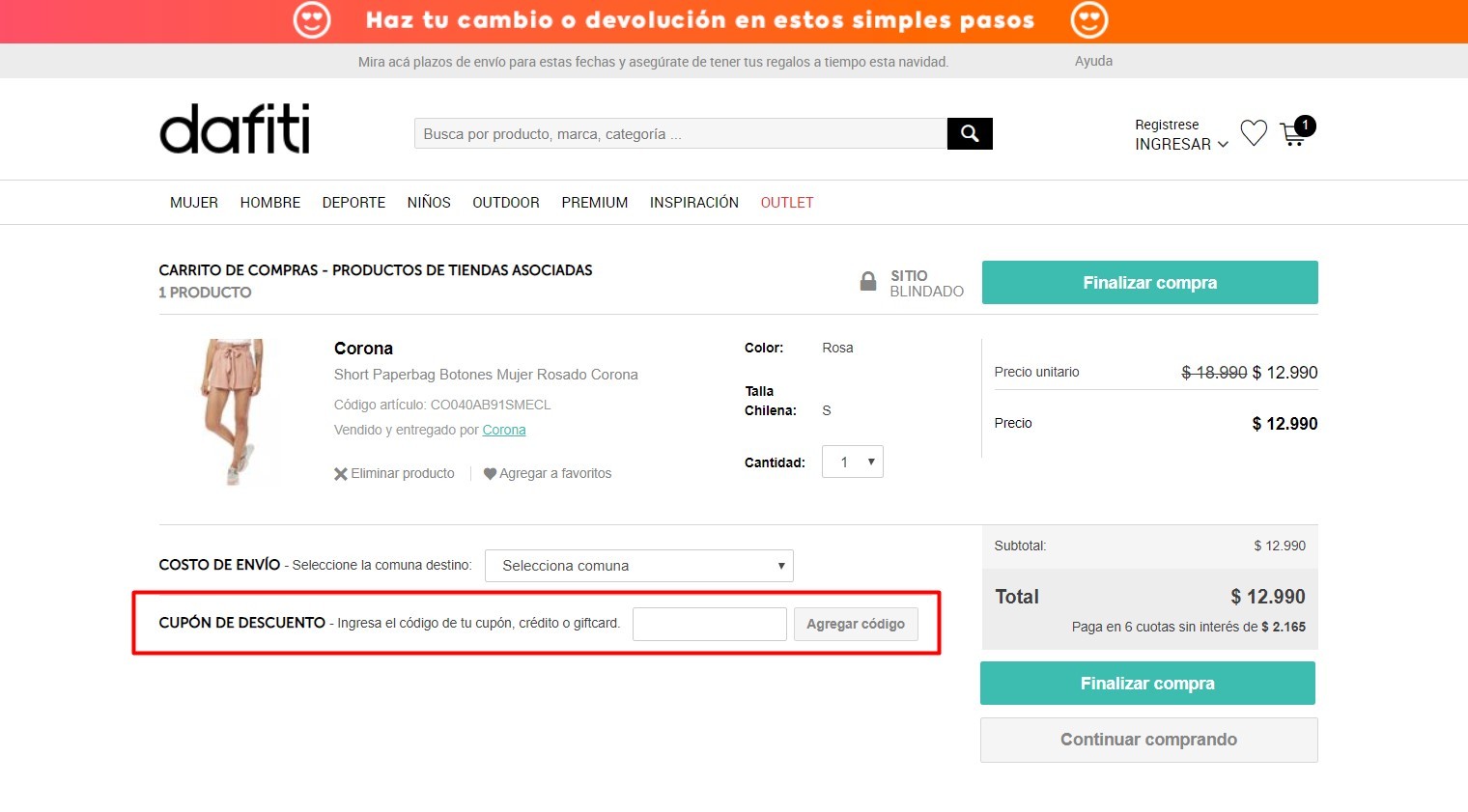The image size is (1468, 812).
Task: Click the coupon code input field
Action: click(x=709, y=625)
